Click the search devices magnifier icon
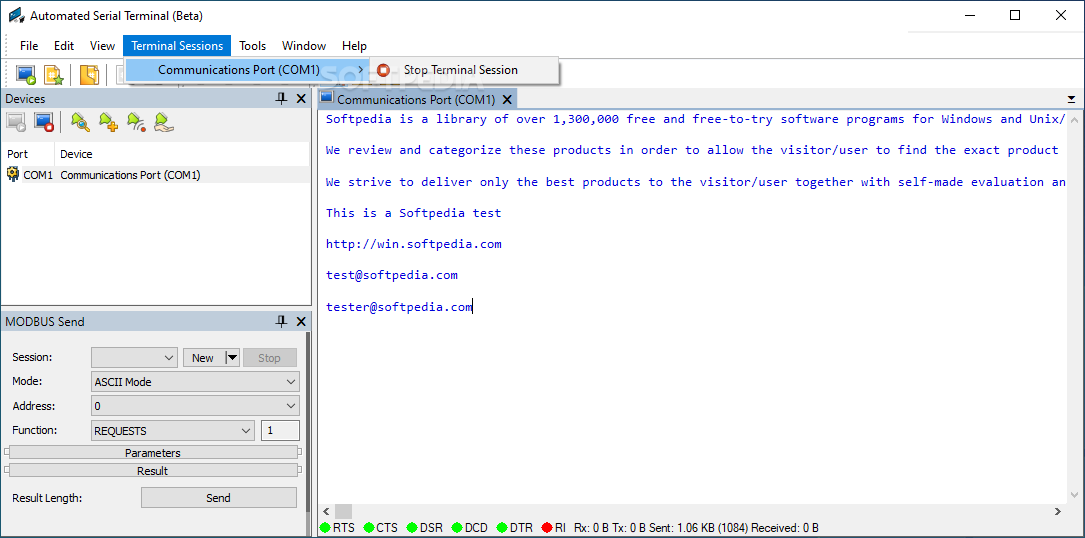The height and width of the screenshot is (538, 1085). click(x=80, y=123)
